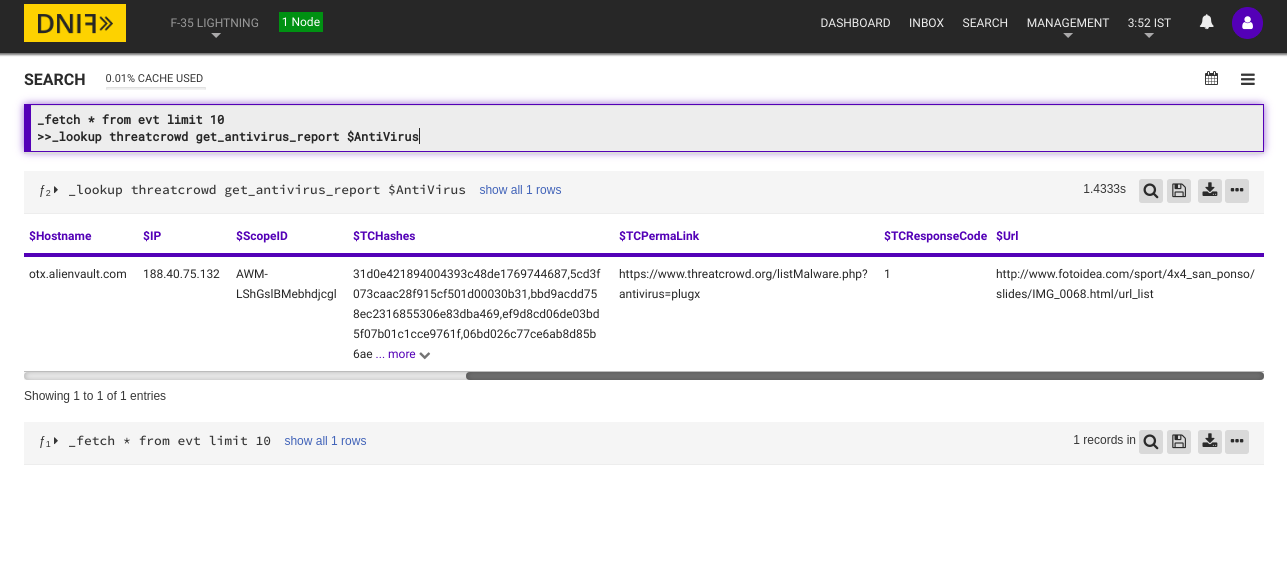Click the DNIF logo
This screenshot has height=581, width=1287.
tap(75, 22)
